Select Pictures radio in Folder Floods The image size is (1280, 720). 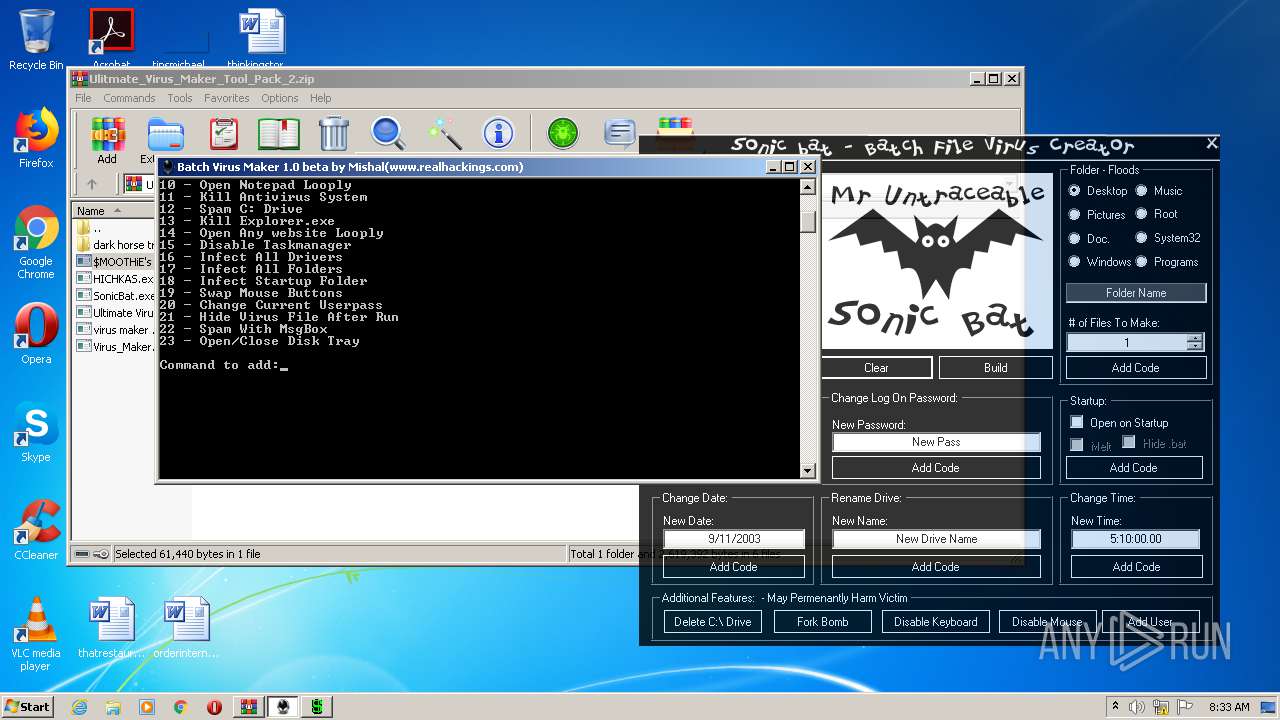tap(1075, 214)
